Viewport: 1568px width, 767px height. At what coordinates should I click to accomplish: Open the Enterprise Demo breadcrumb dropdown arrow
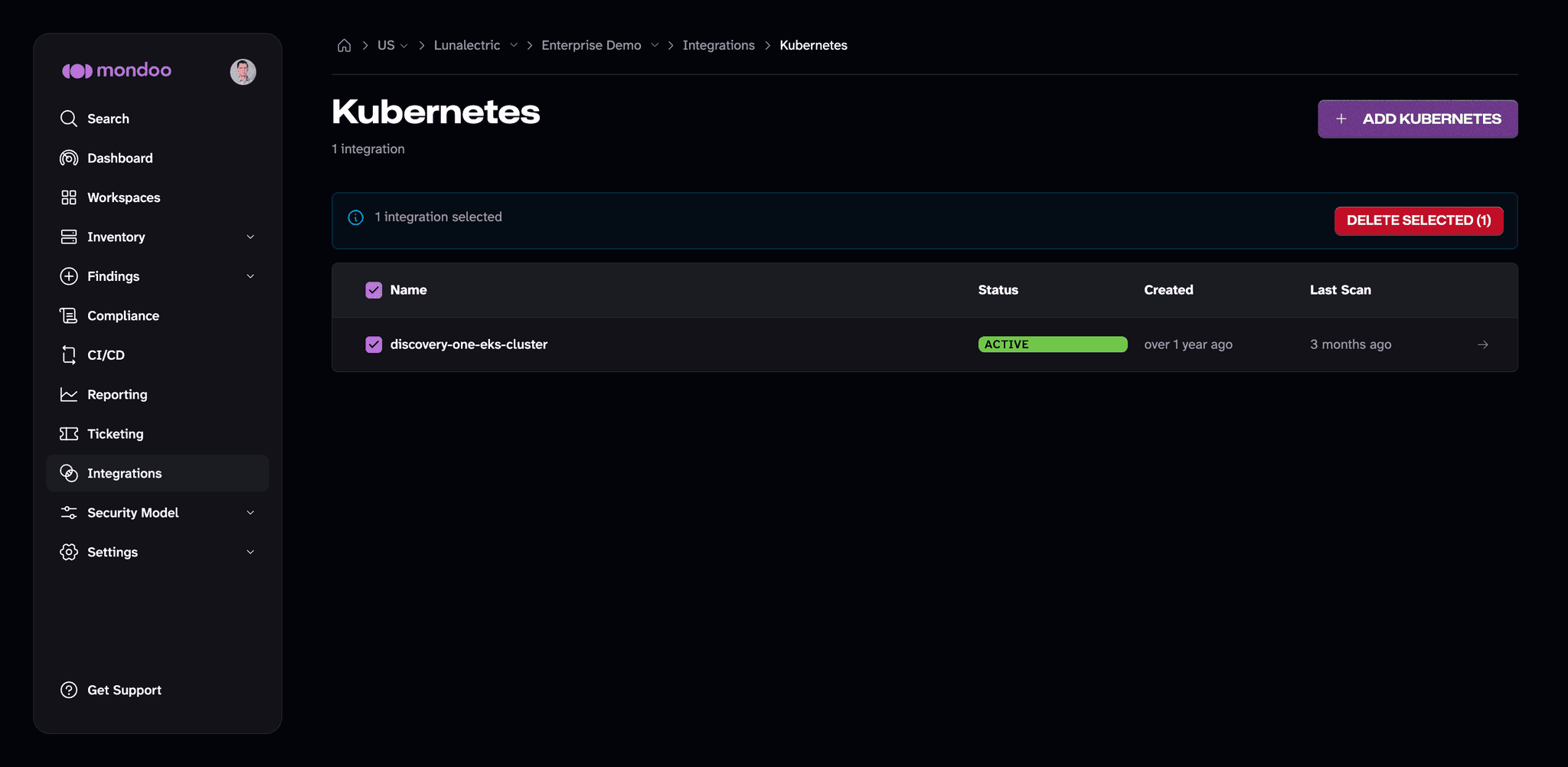click(x=655, y=45)
